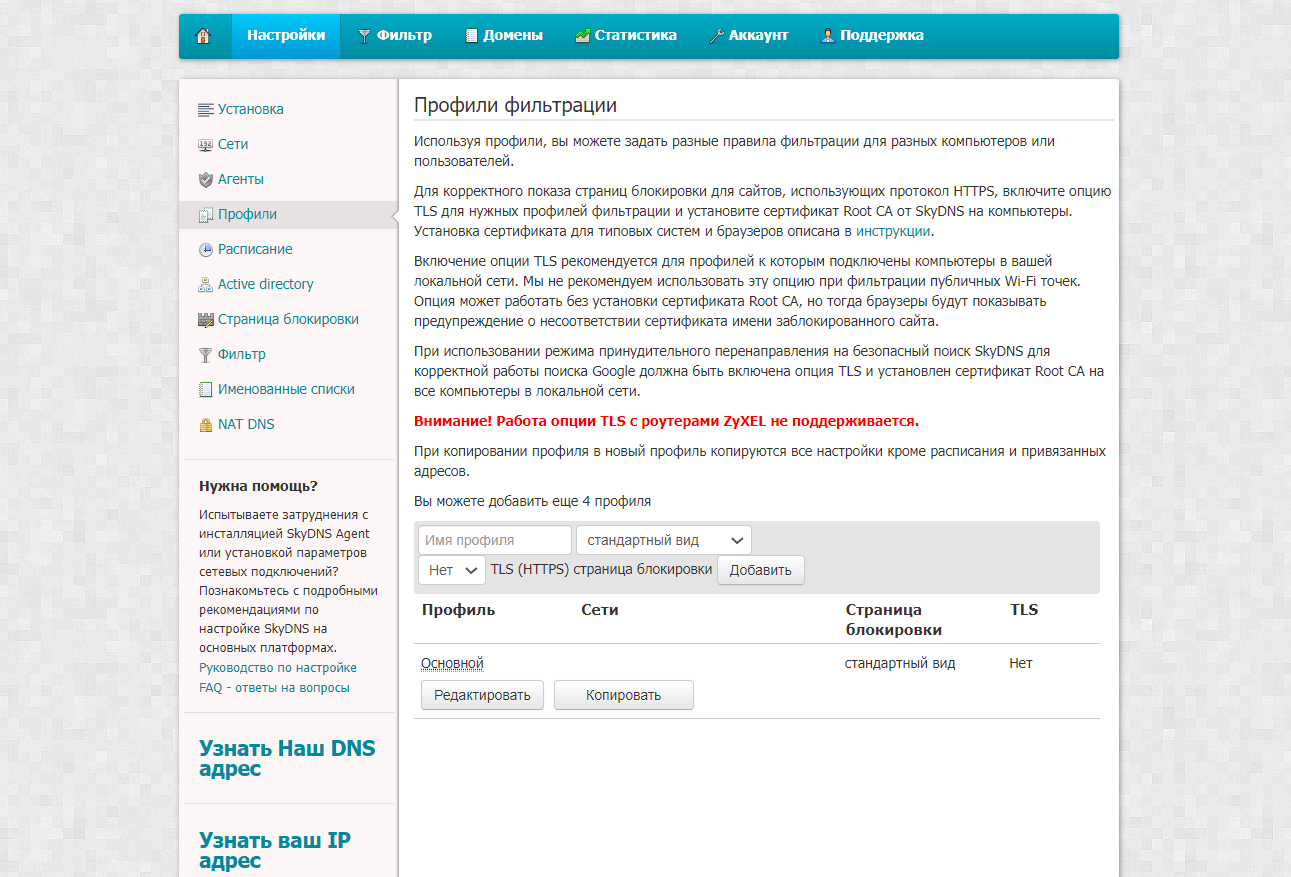Image resolution: width=1291 pixels, height=877 pixels.
Task: Expand the TLS Нет dropdown
Action: pyautogui.click(x=452, y=570)
